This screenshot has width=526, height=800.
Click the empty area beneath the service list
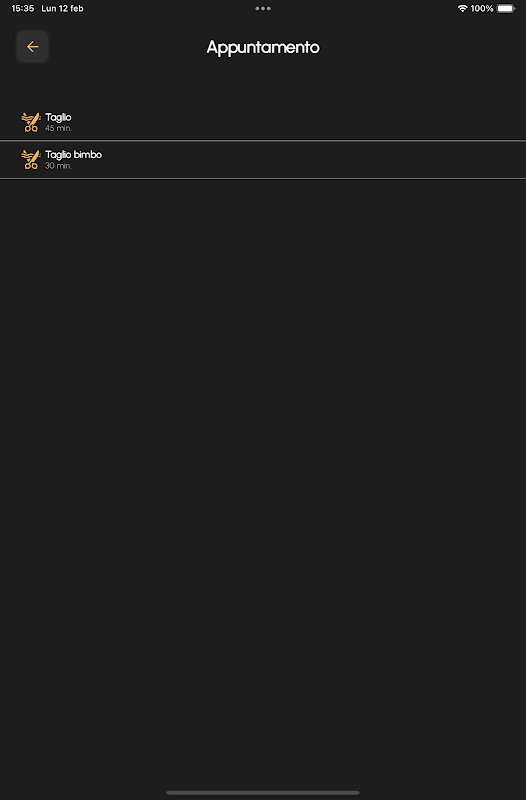coord(263,480)
